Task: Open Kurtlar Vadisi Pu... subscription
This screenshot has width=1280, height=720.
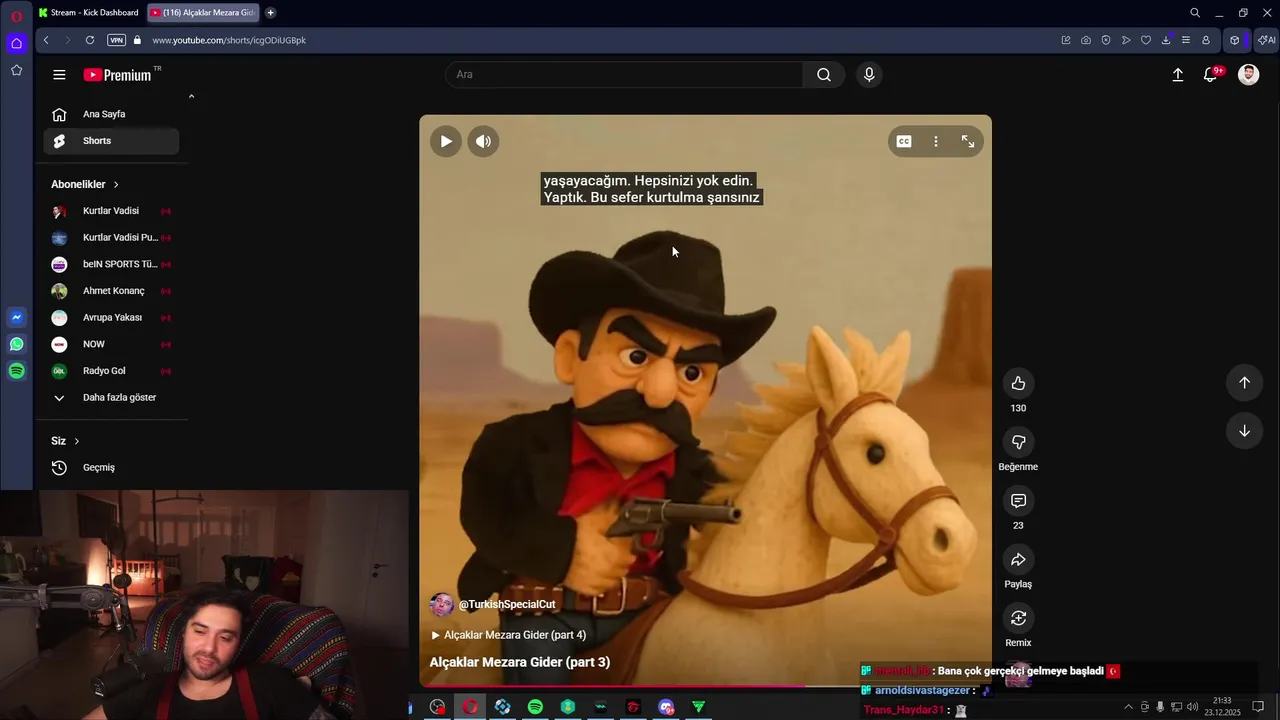Action: (111, 238)
